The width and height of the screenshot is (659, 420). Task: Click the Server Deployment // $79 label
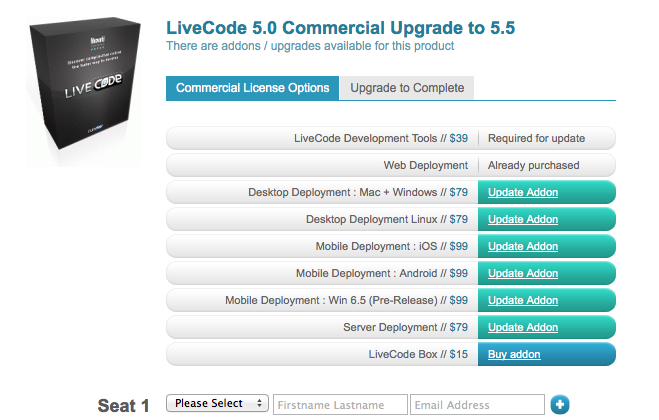coord(405,327)
